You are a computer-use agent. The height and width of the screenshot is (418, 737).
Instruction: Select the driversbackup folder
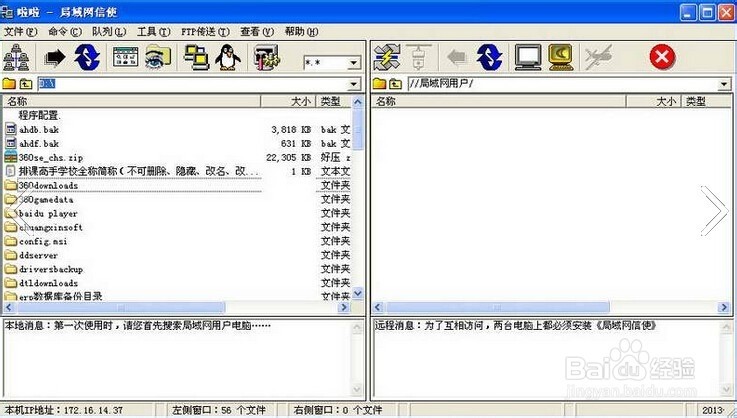[51, 269]
